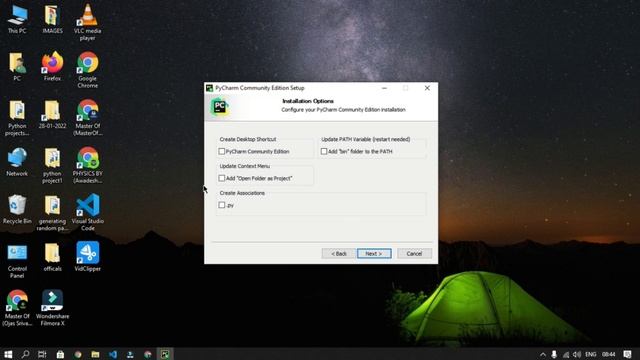Viewport: 640px width, 360px height.
Task: Launch VLC media player shortcut
Action: click(x=87, y=21)
